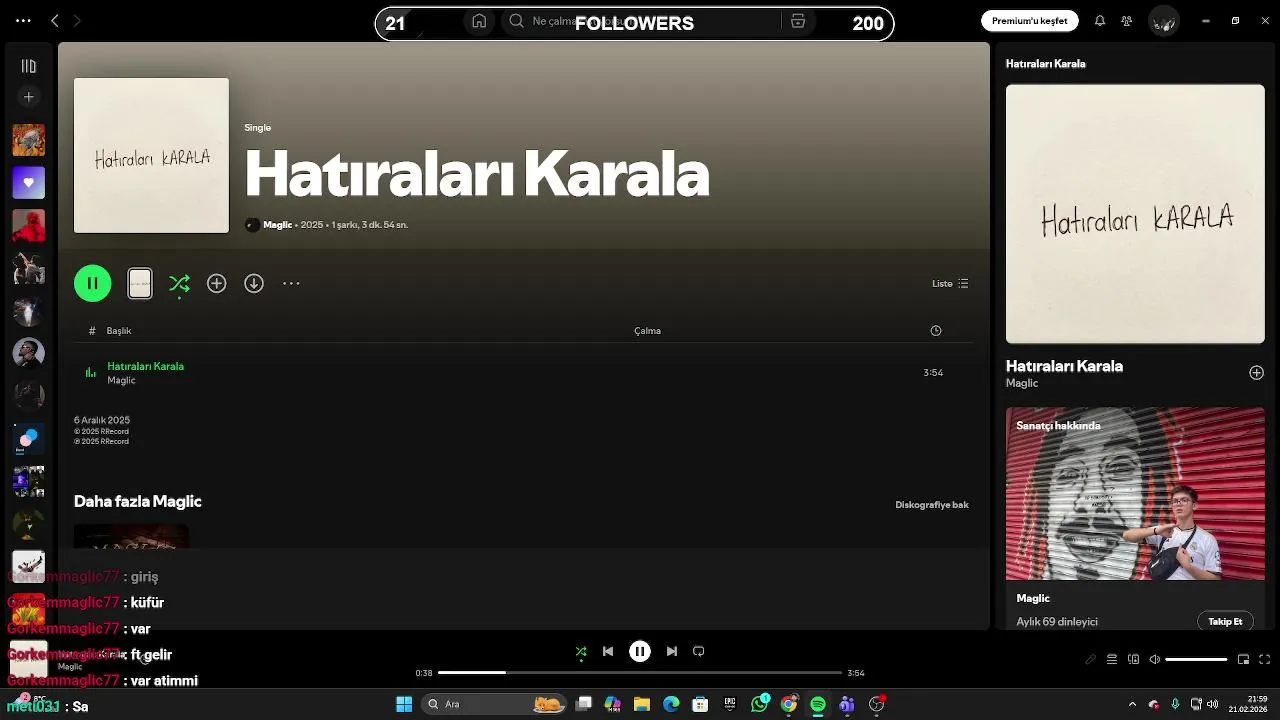This screenshot has width=1280, height=720.
Task: Click Aylık 69 dinleyici text
Action: coord(1057,622)
